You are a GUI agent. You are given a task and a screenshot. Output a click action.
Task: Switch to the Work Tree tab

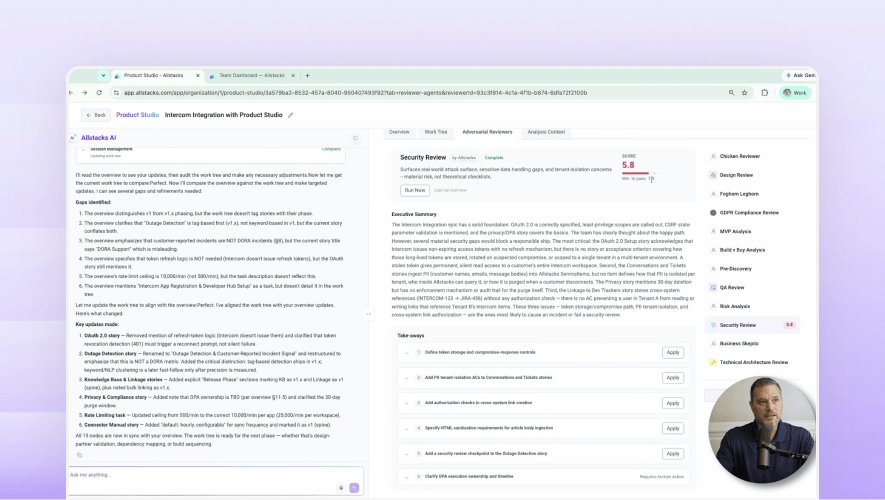(436, 132)
